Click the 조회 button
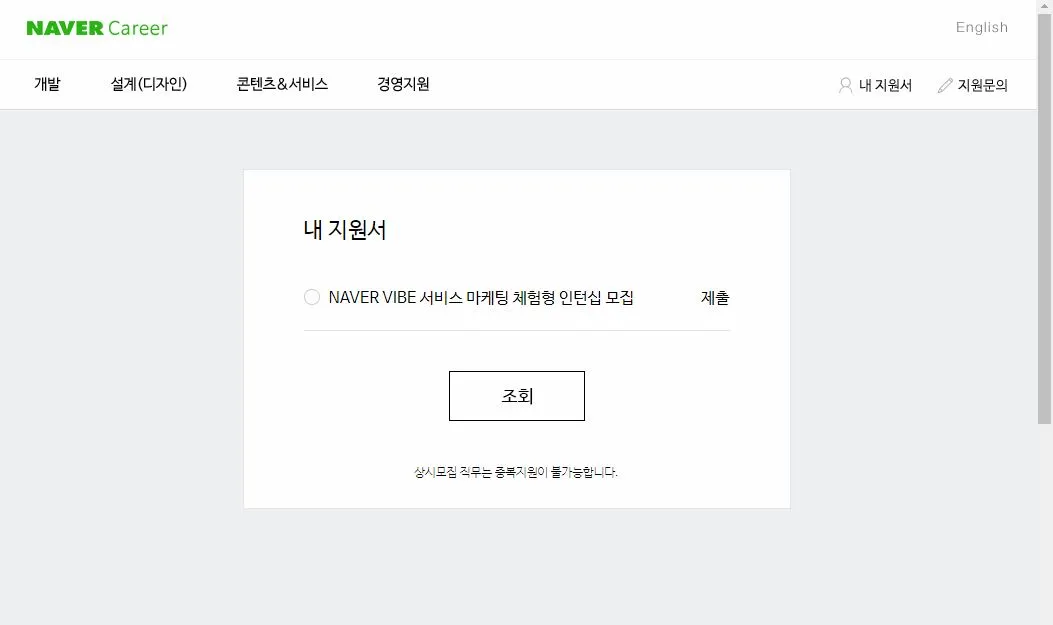 [516, 396]
